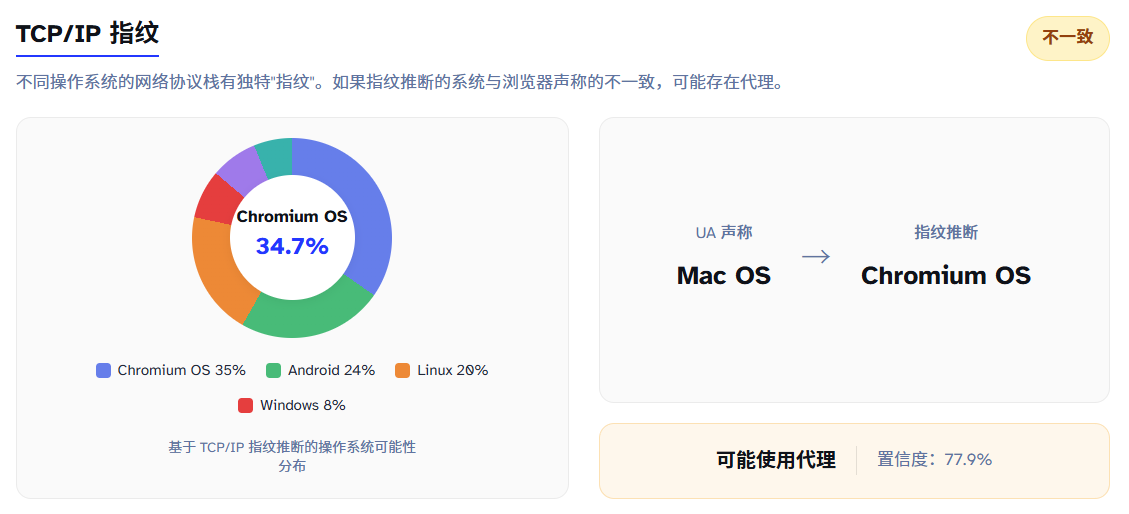Image resolution: width=1129 pixels, height=514 pixels.
Task: Click the blue Chromium OS legend swatch
Action: (x=104, y=371)
